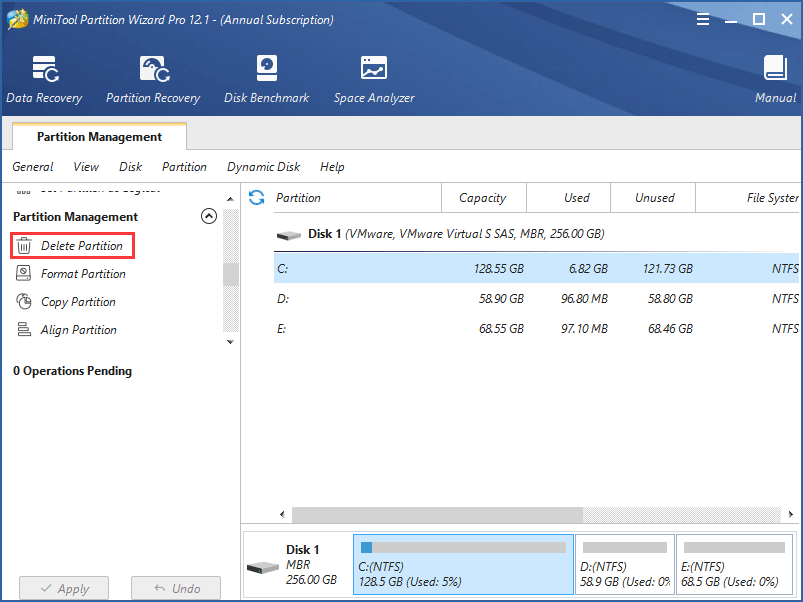The image size is (803, 602).
Task: Open Disk Benchmark
Action: coord(266,79)
